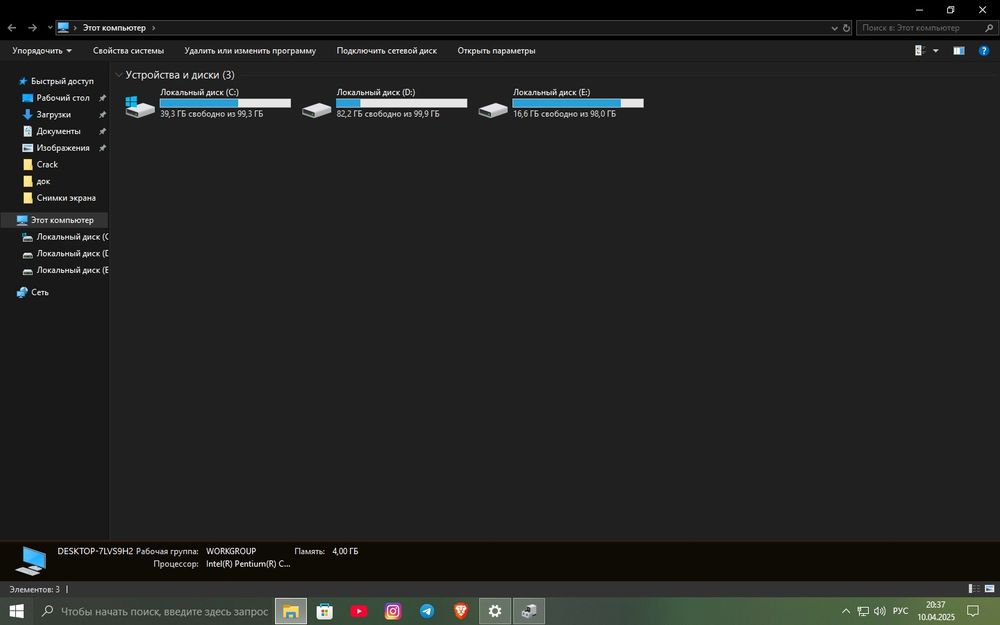This screenshot has width=1000, height=625.
Task: Collapse the Устройства и диски group
Action: (x=119, y=75)
